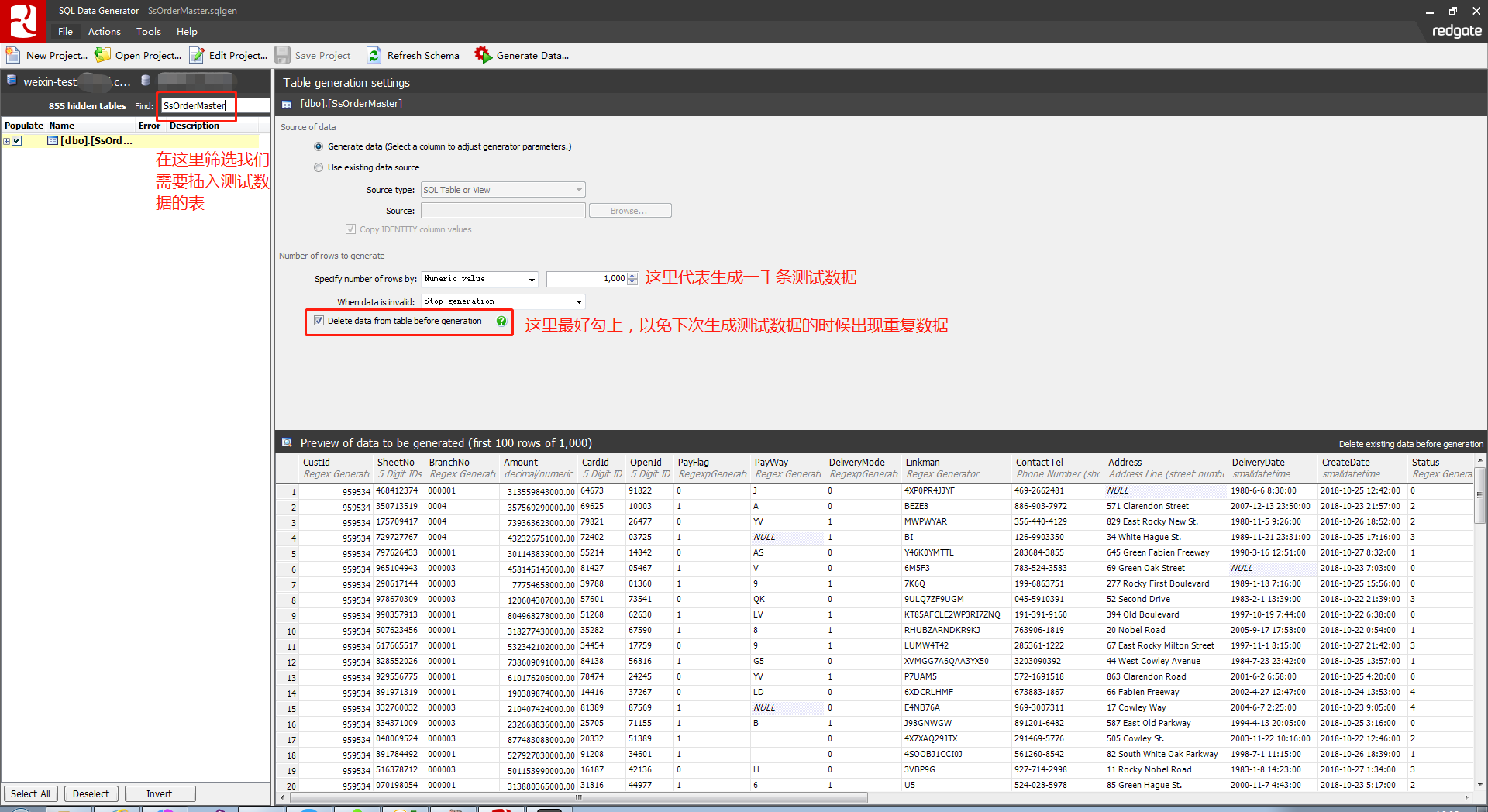This screenshot has height=812, width=1488.
Task: Click the Select All button
Action: pos(30,793)
